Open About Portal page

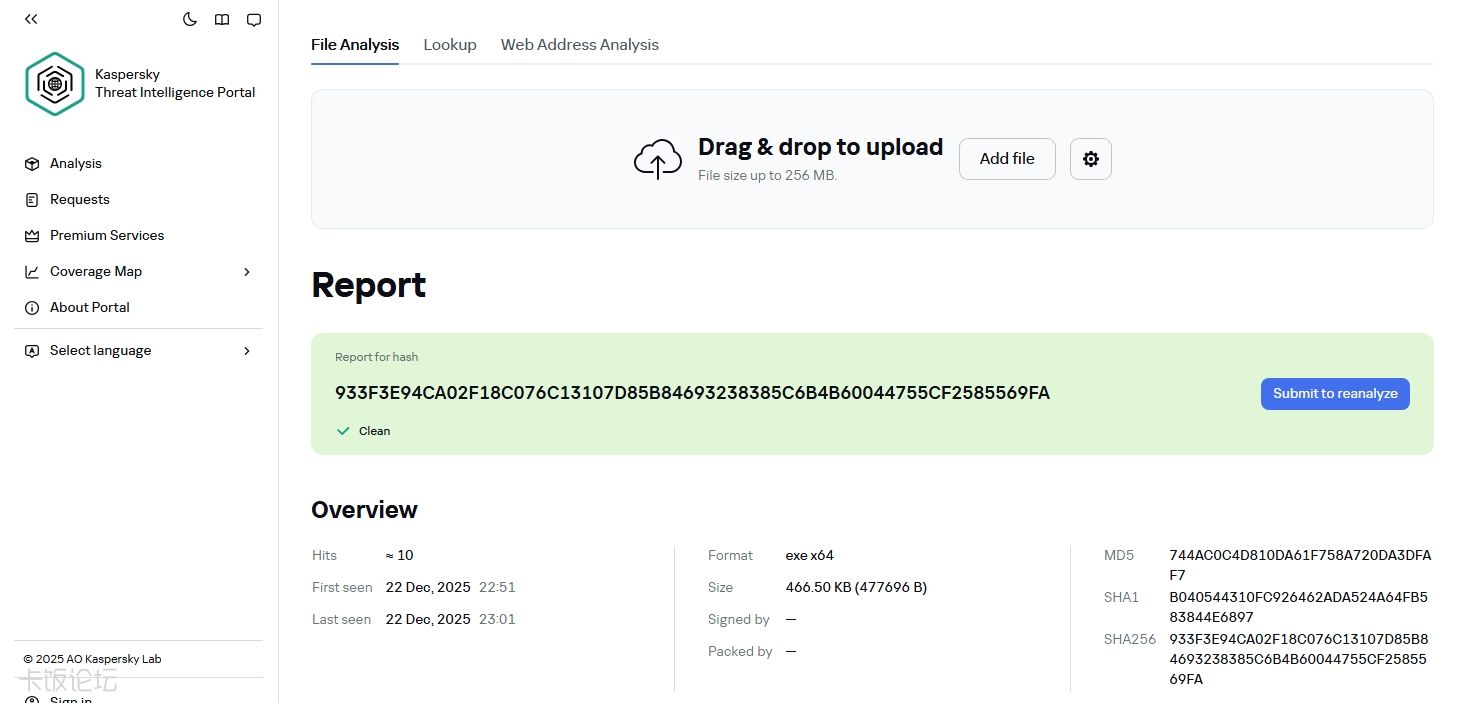(89, 308)
